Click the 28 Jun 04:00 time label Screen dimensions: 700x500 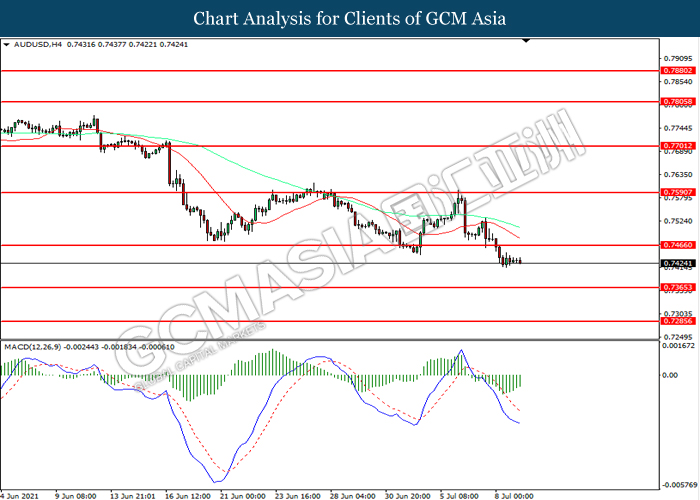[353, 496]
